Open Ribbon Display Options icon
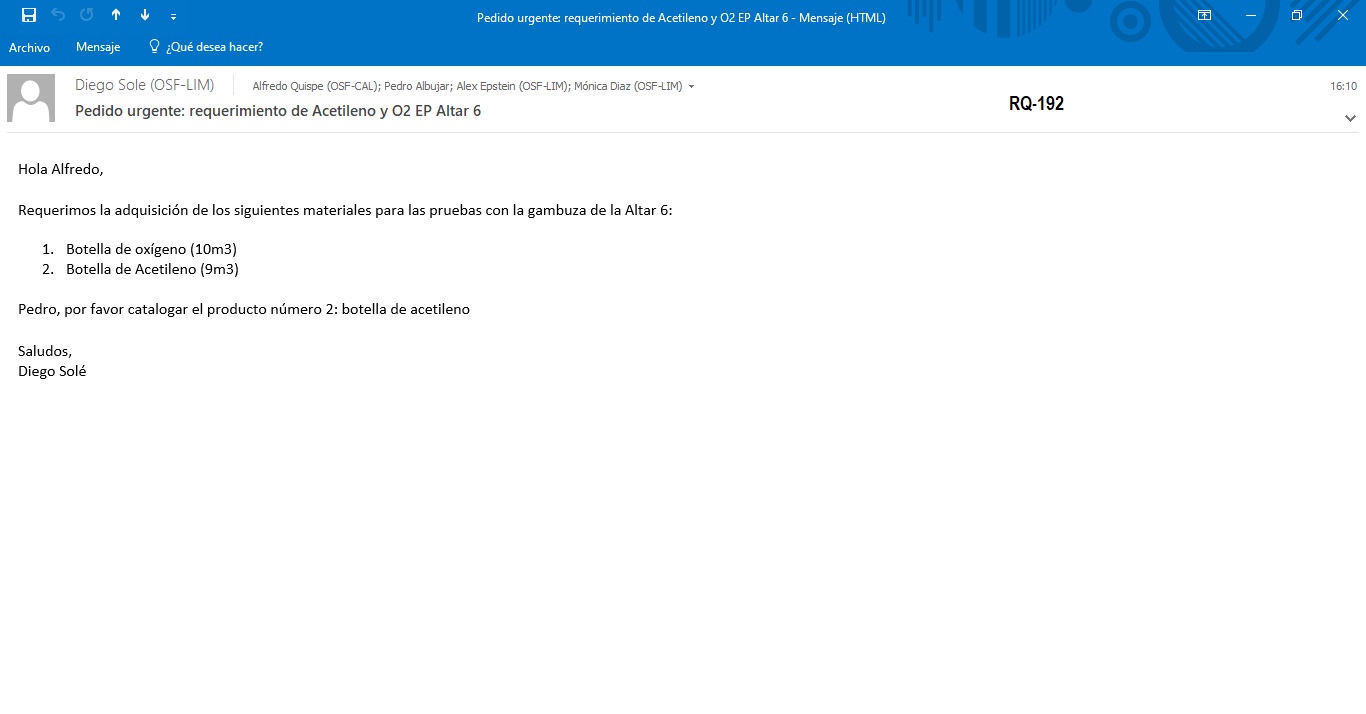 1204,15
